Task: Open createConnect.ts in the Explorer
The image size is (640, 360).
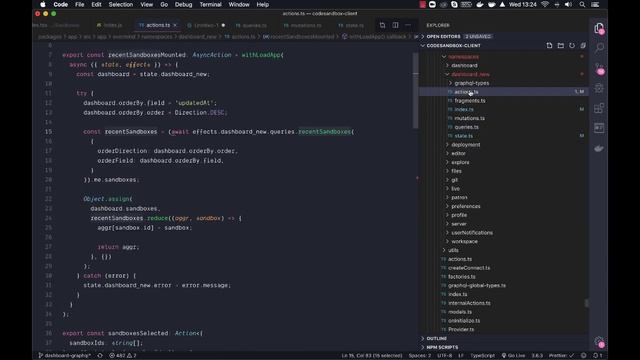Action: pyautogui.click(x=469, y=268)
